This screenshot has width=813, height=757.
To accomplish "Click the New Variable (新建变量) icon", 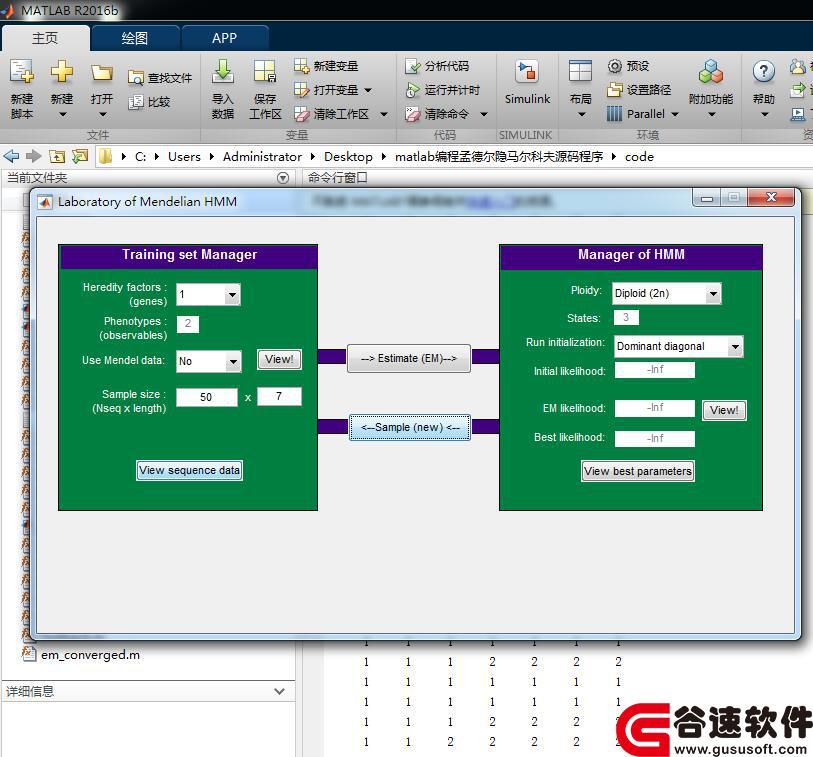I will (x=301, y=66).
